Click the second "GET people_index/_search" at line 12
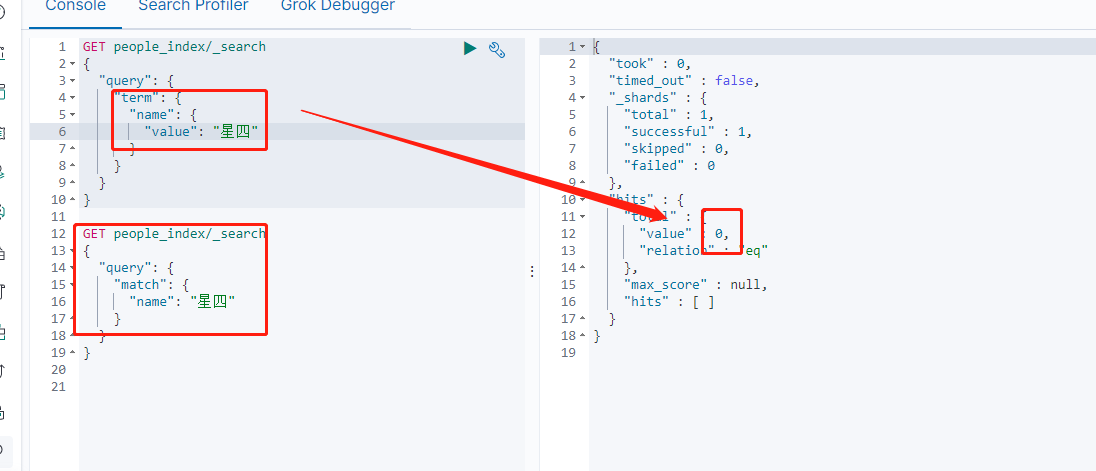Viewport: 1096px width, 471px height. 174,233
